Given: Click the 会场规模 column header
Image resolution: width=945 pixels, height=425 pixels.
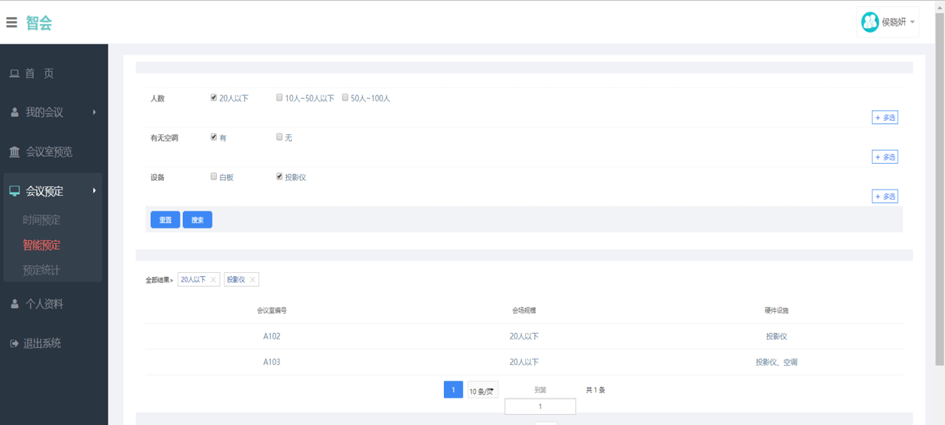Looking at the screenshot, I should tap(524, 310).
